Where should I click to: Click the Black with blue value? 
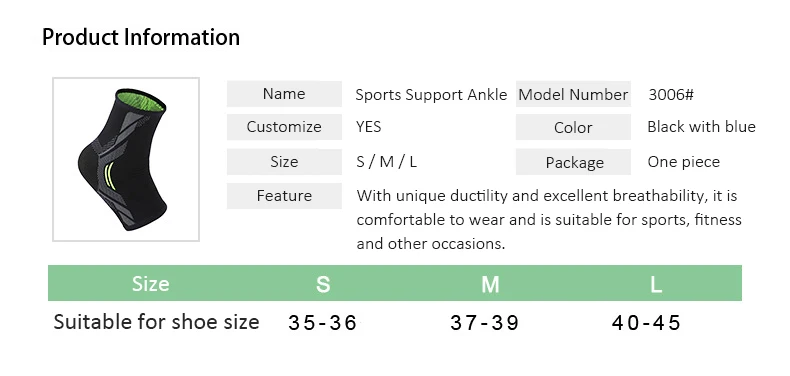tap(701, 127)
